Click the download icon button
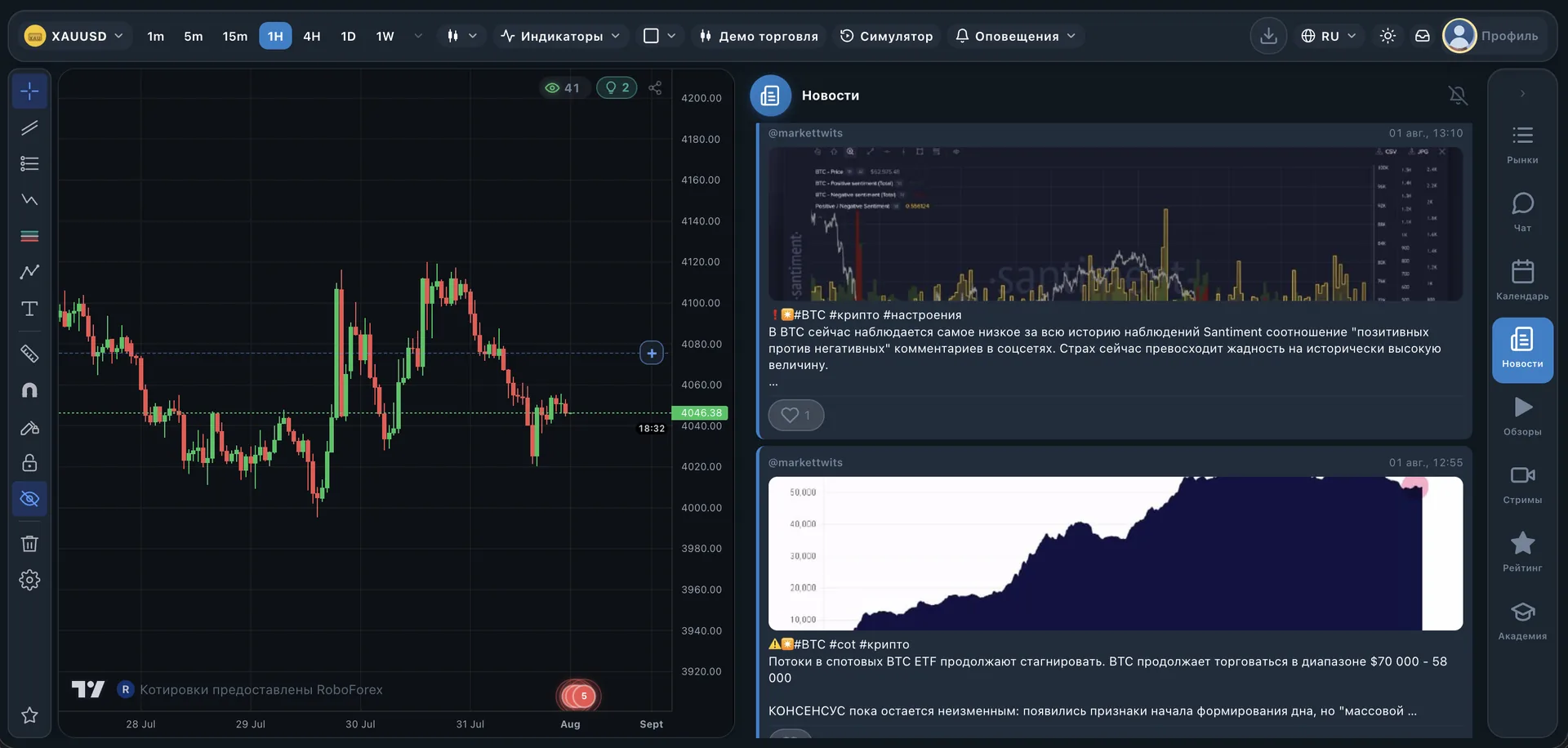 coord(1268,36)
